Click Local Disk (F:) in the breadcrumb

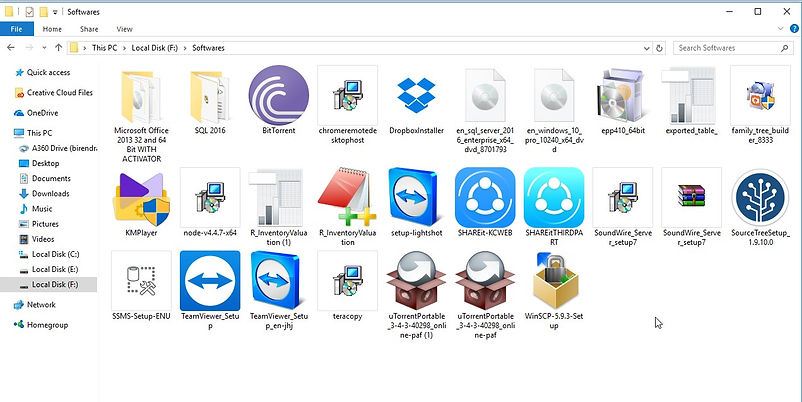[154, 48]
